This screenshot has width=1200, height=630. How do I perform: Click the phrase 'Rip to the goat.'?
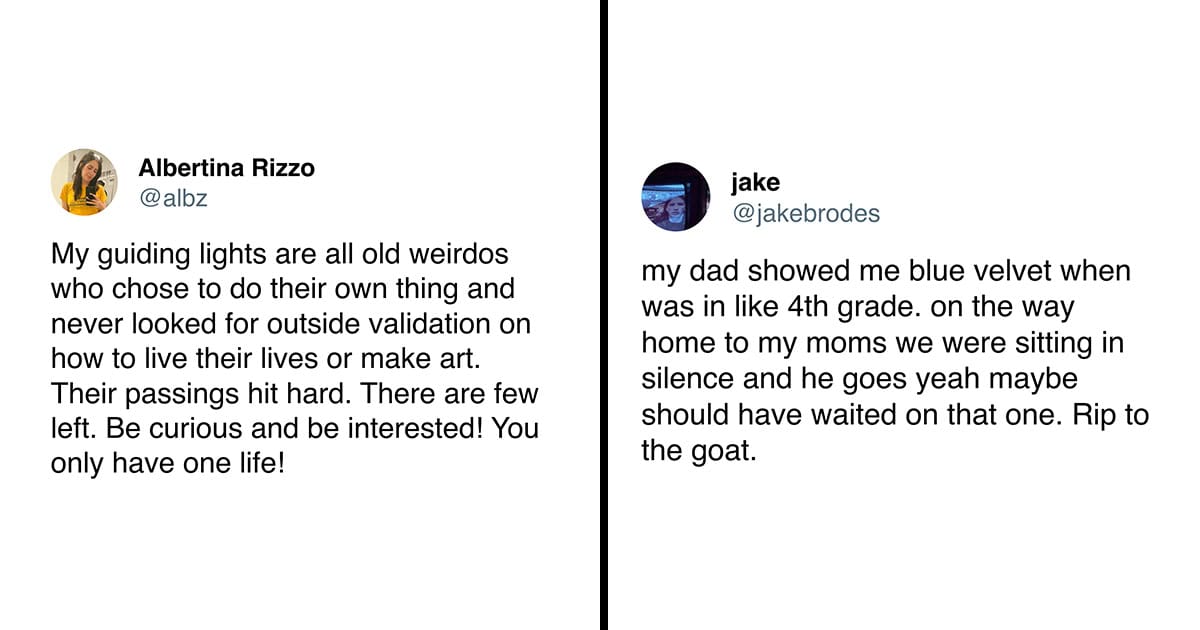895,432
